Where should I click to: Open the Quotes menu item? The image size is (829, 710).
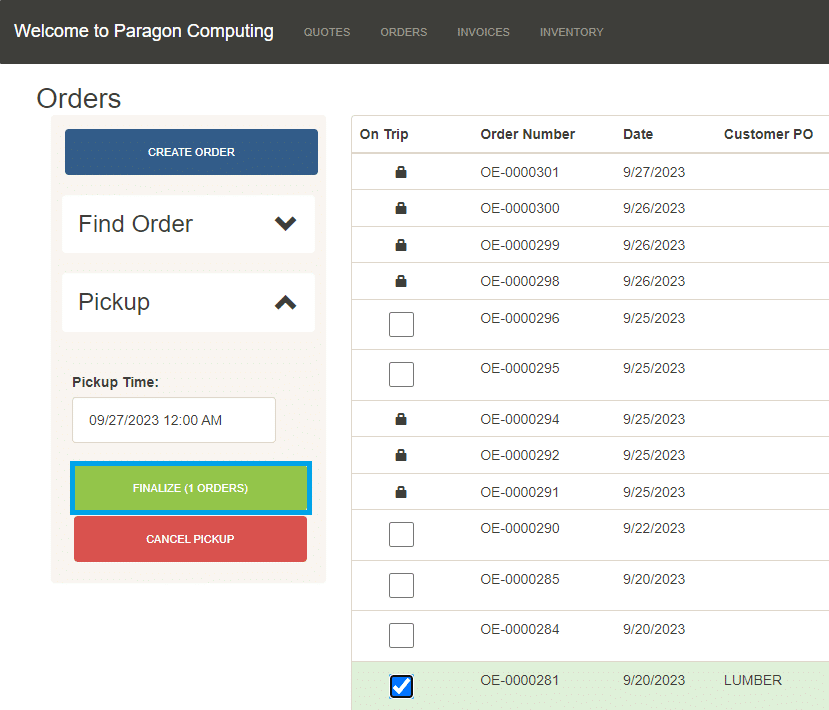tap(327, 32)
